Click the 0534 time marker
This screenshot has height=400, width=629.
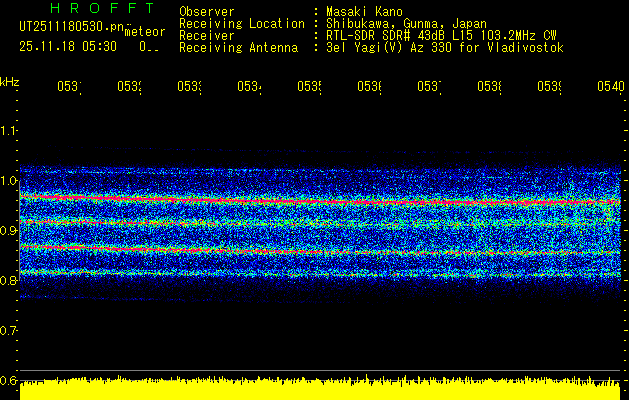249,86
